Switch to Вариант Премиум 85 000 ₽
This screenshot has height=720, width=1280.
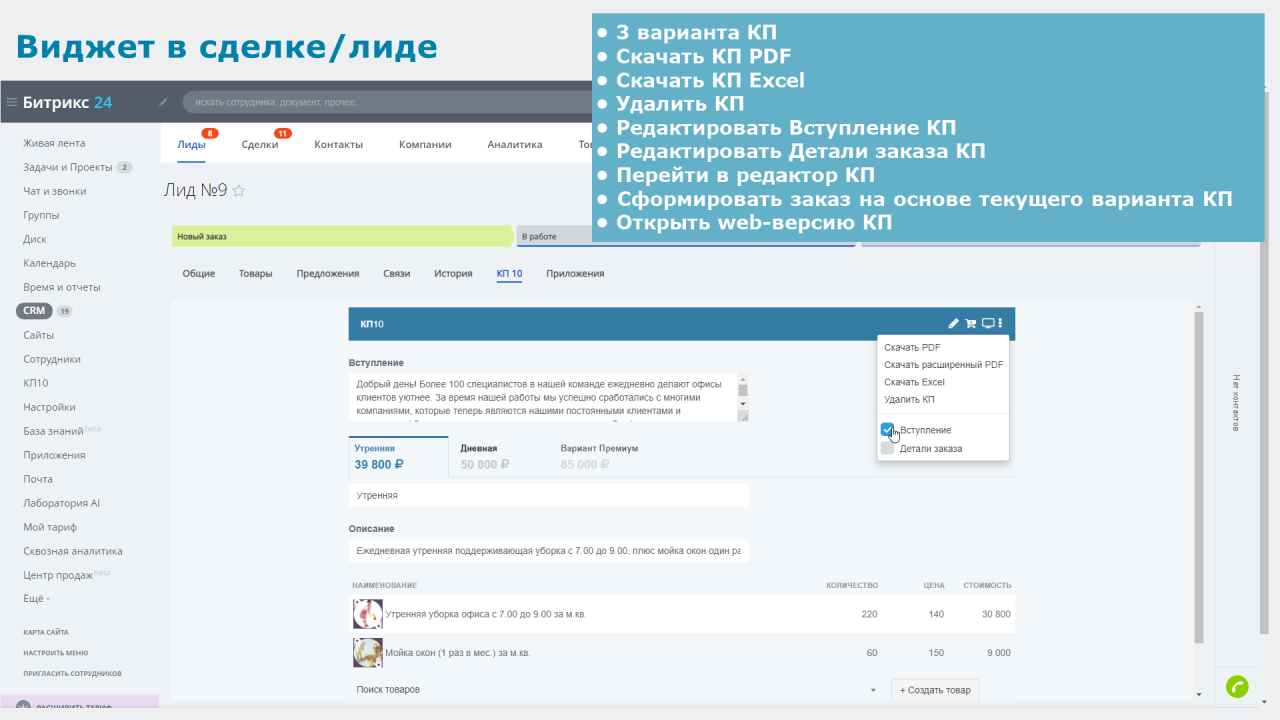(599, 457)
